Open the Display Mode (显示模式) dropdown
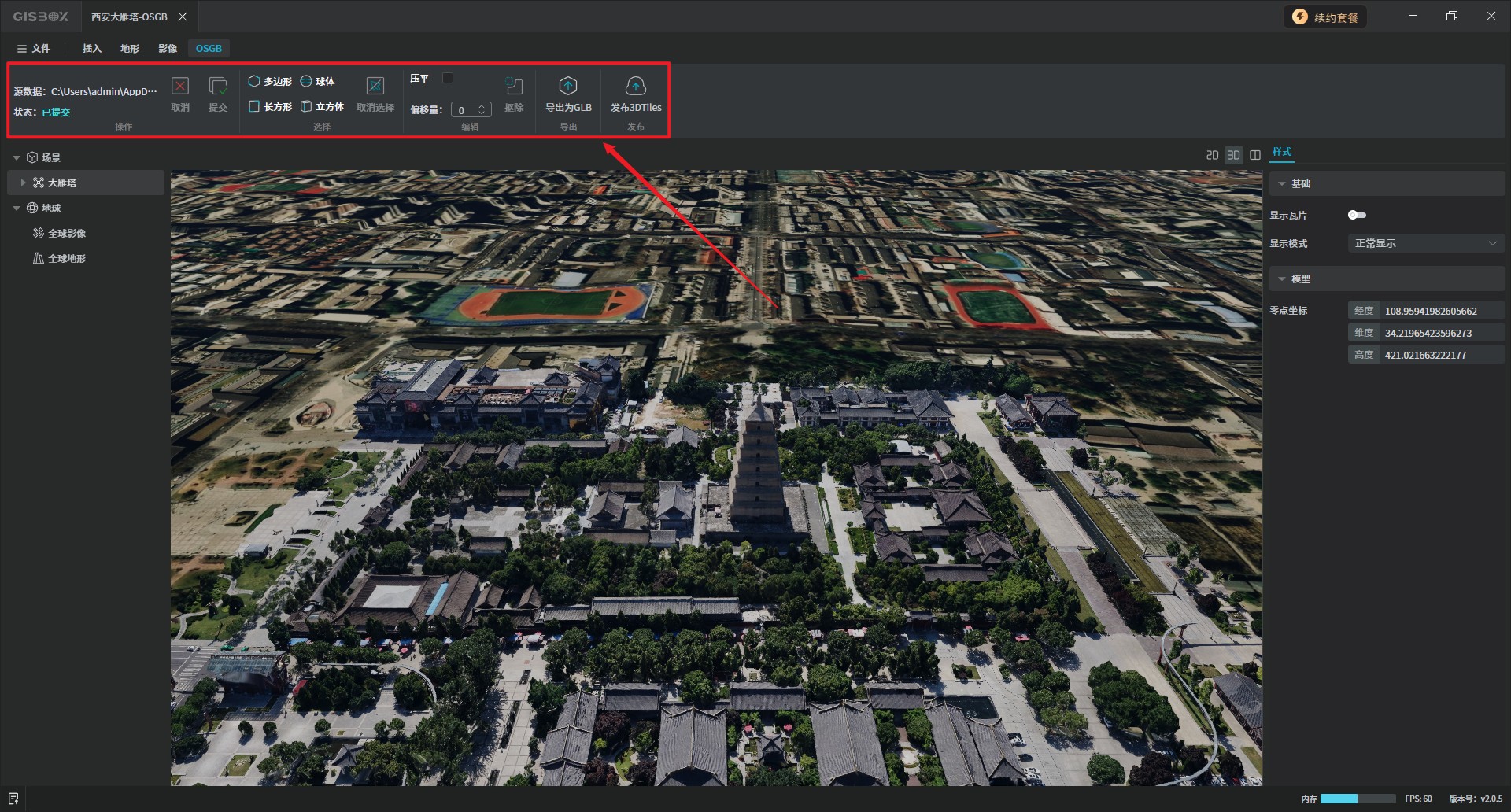This screenshot has height=812, width=1511. coord(1425,244)
